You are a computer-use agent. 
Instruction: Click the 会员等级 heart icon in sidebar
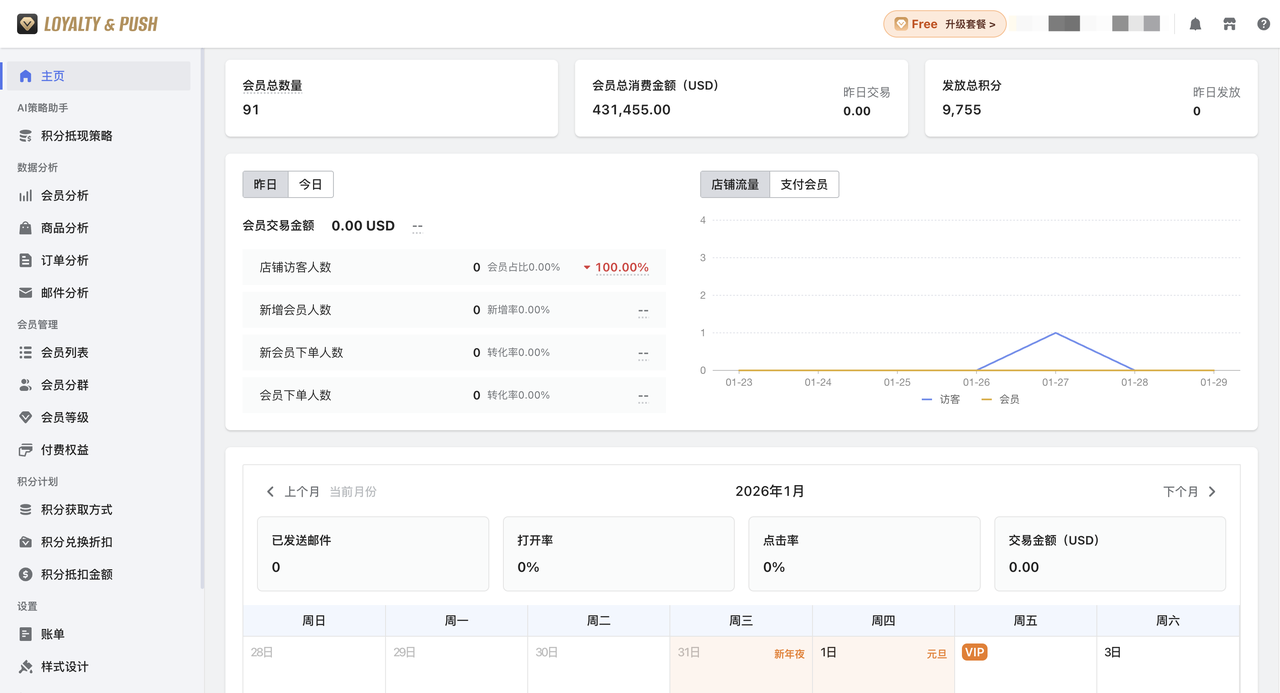tap(25, 417)
